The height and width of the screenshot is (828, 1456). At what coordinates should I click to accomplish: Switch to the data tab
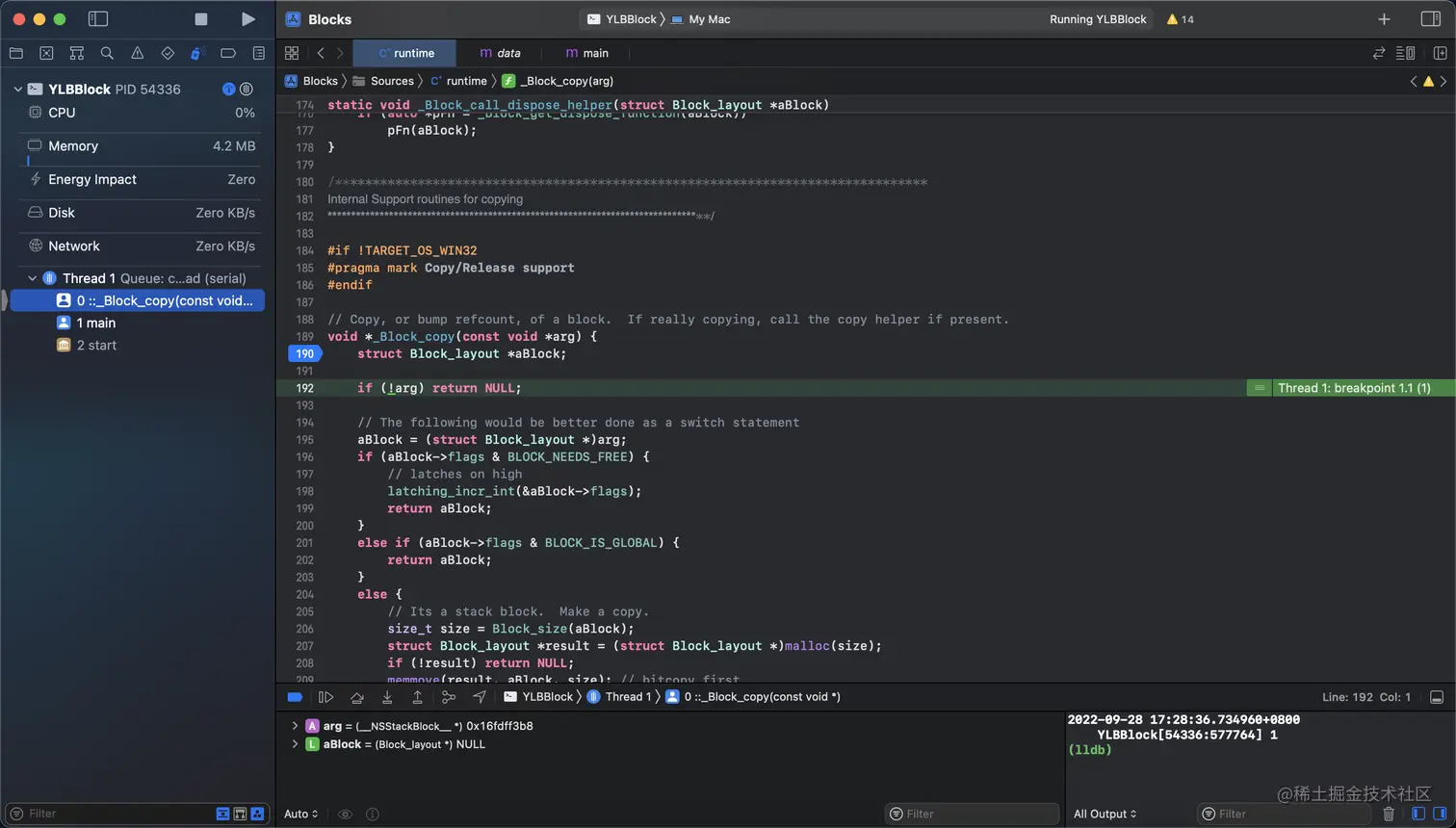tap(500, 54)
